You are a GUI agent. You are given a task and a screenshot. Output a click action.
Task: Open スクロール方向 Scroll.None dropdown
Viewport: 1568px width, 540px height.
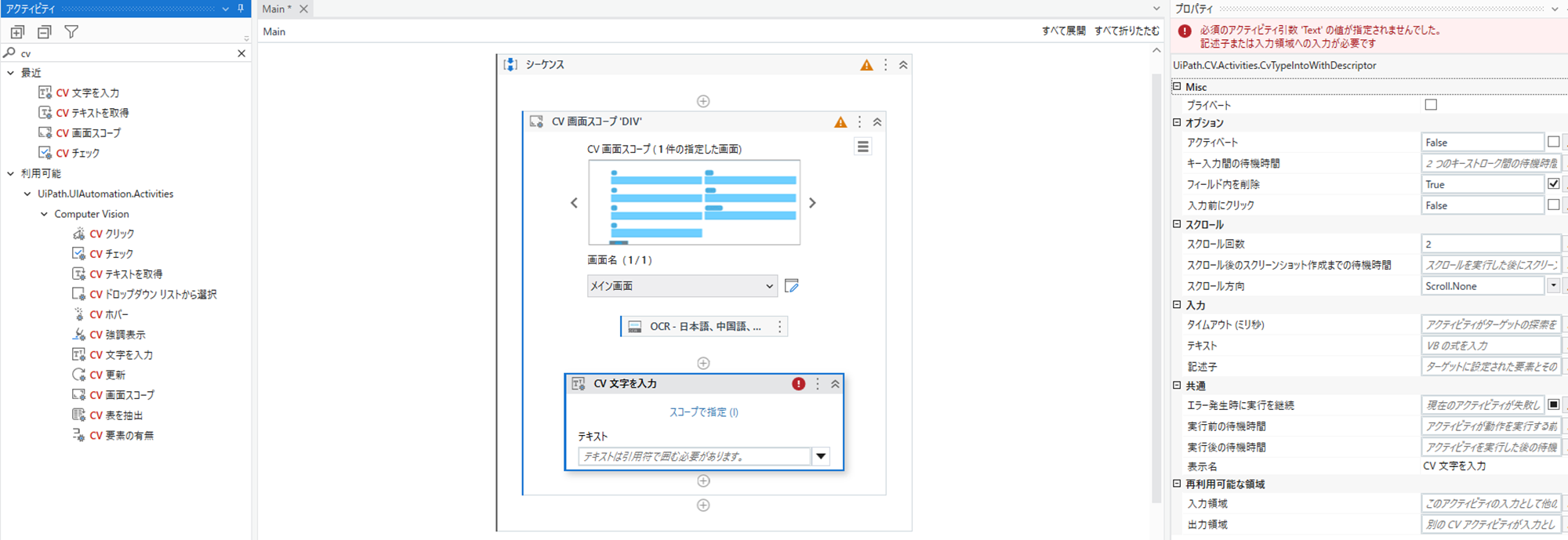coord(1553,286)
